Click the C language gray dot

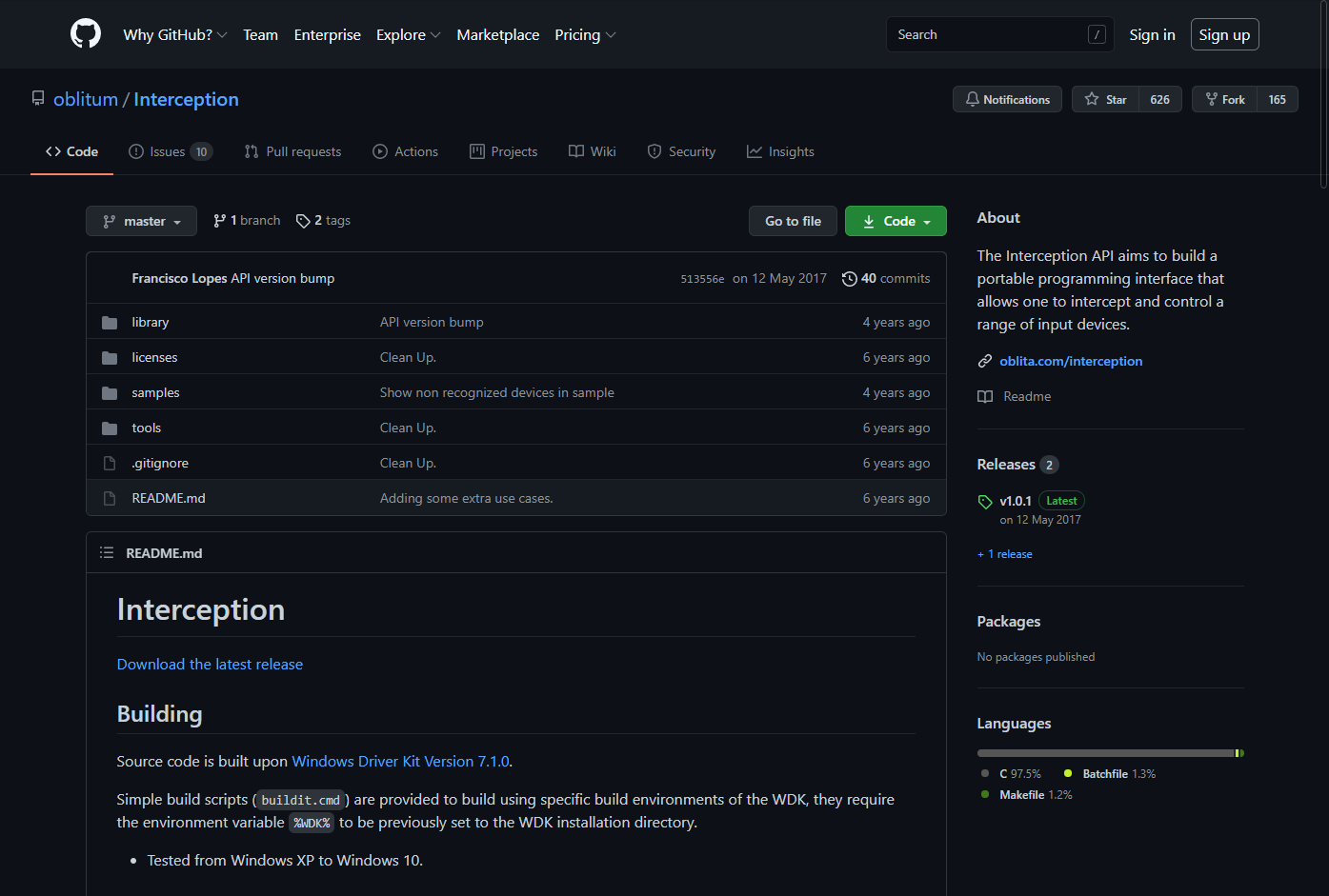pyautogui.click(x=985, y=774)
